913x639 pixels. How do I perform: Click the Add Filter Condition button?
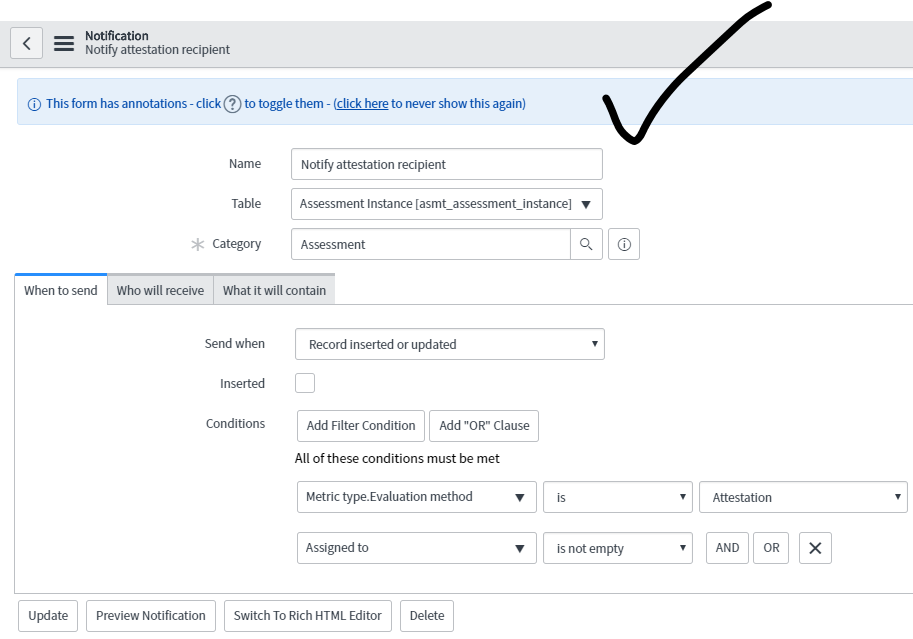coord(360,425)
